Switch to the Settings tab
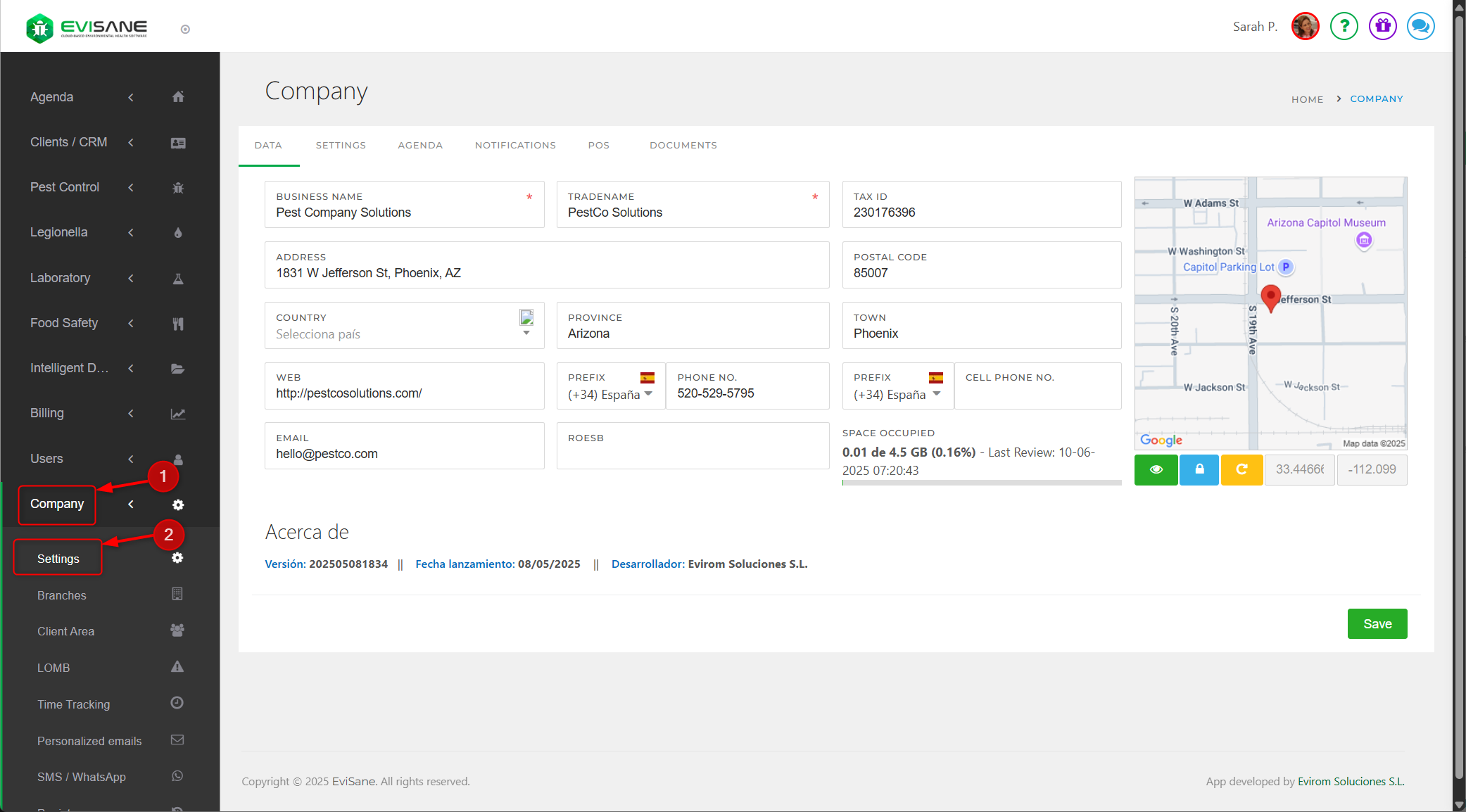Image resolution: width=1466 pixels, height=812 pixels. 341,146
